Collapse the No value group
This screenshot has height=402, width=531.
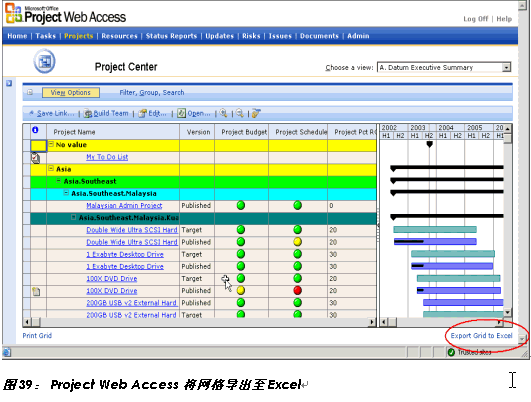pos(51,144)
